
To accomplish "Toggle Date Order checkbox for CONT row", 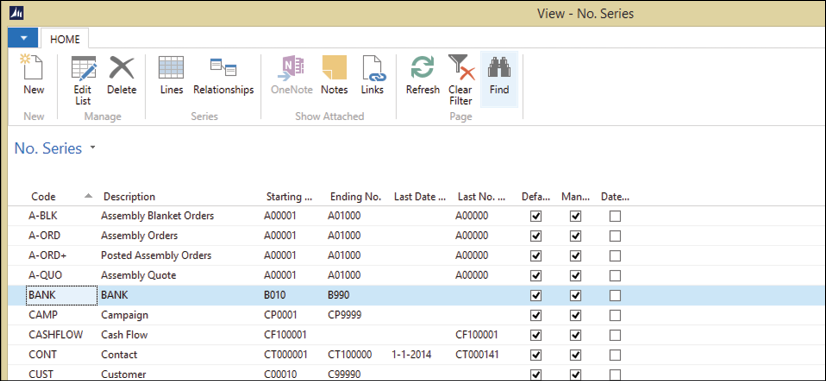I will [x=615, y=355].
